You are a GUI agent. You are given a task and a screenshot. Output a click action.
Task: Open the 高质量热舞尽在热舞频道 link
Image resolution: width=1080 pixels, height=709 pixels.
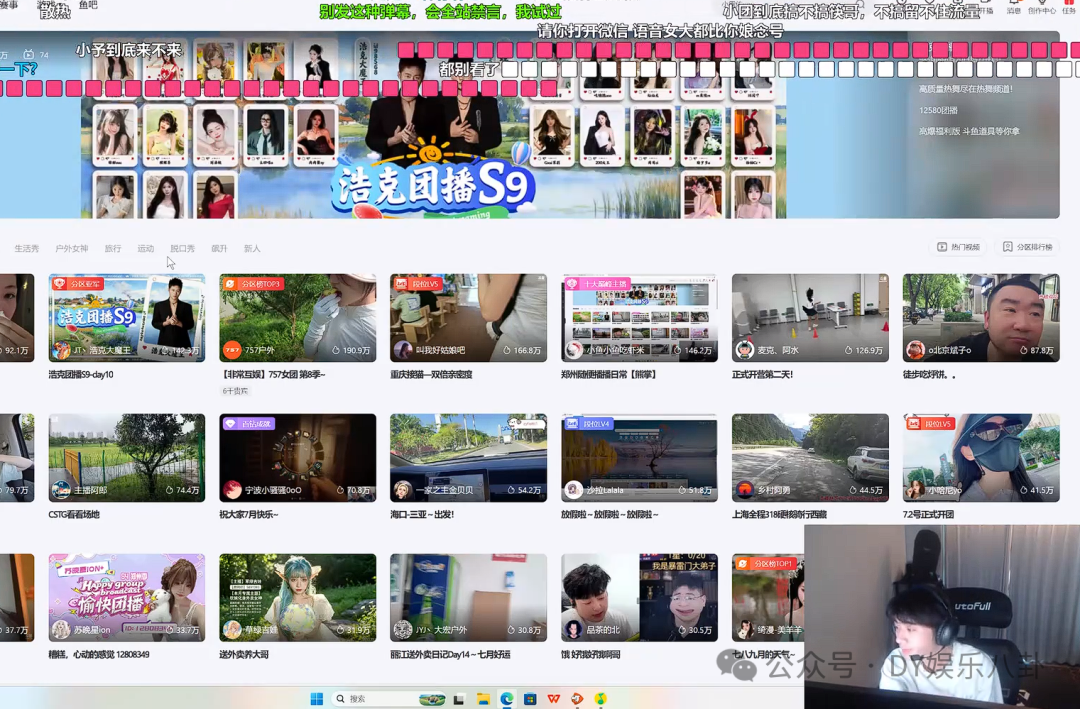[x=966, y=89]
